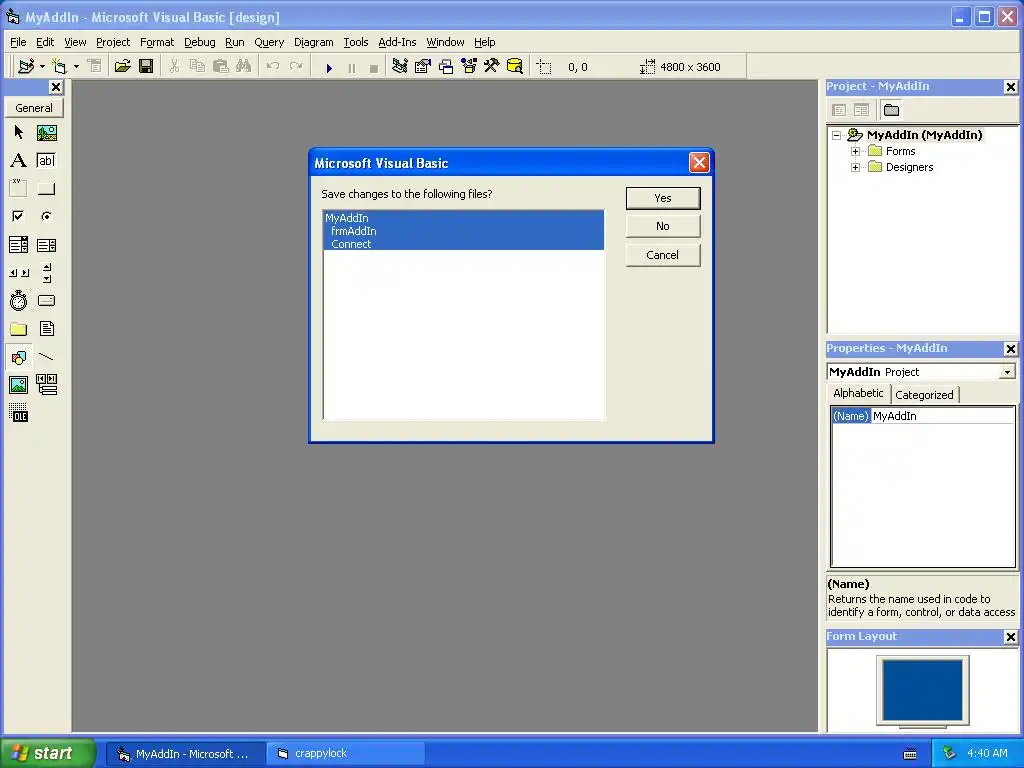
Task: Click the Data View Window toolbar icon
Action: 515,66
